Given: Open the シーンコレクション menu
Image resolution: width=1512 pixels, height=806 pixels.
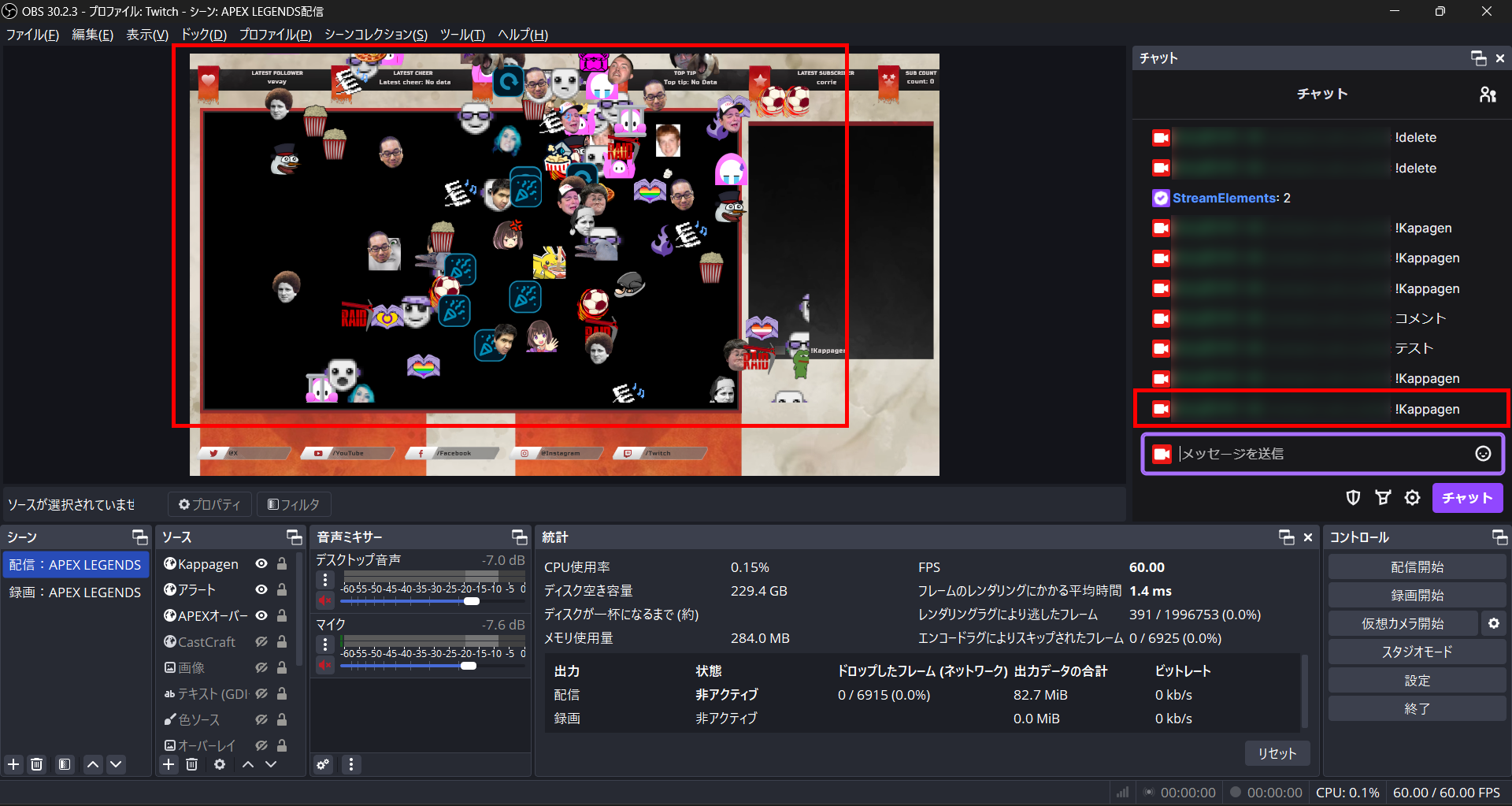Looking at the screenshot, I should coord(376,35).
